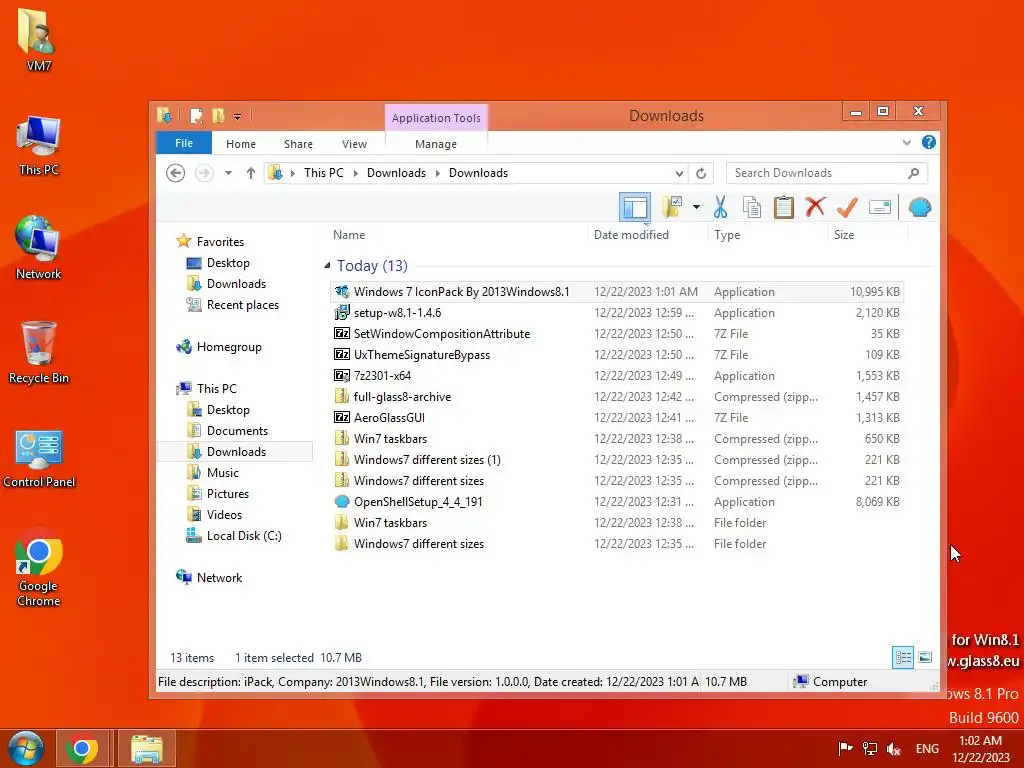The image size is (1024, 768).
Task: Open the Home ribbon tab
Action: coord(241,144)
